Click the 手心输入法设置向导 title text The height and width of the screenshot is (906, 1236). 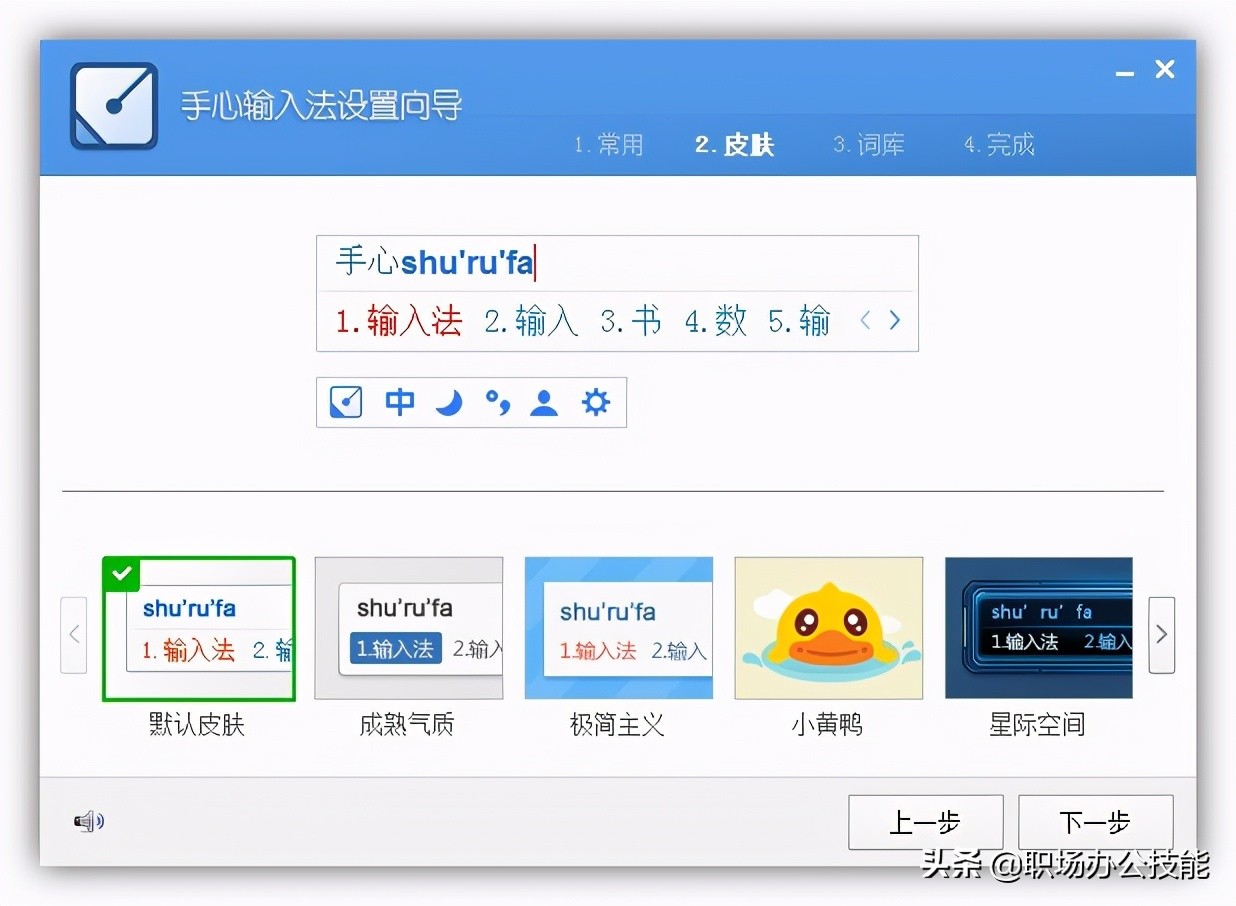click(x=321, y=105)
